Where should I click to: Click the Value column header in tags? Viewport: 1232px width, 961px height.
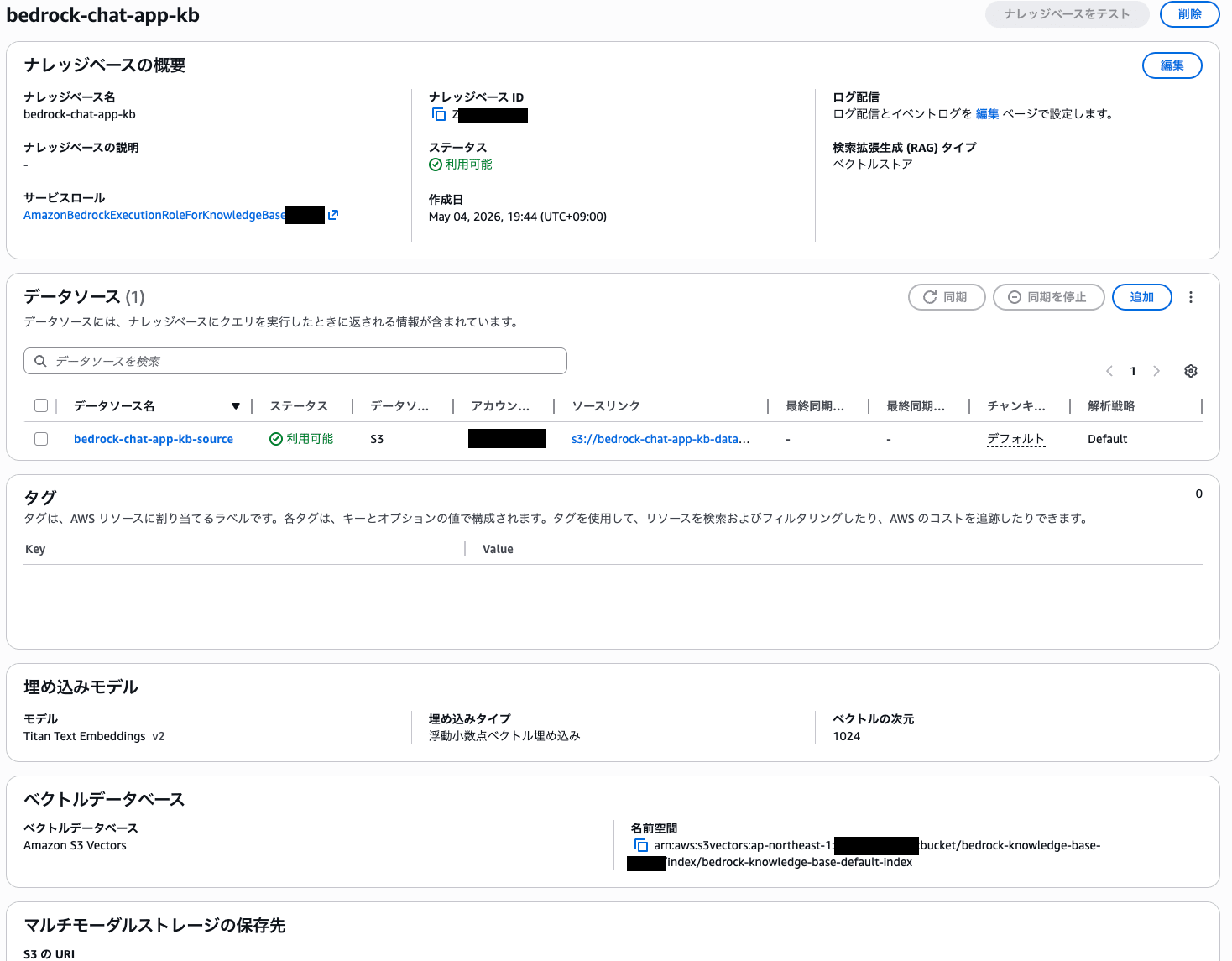(498, 549)
